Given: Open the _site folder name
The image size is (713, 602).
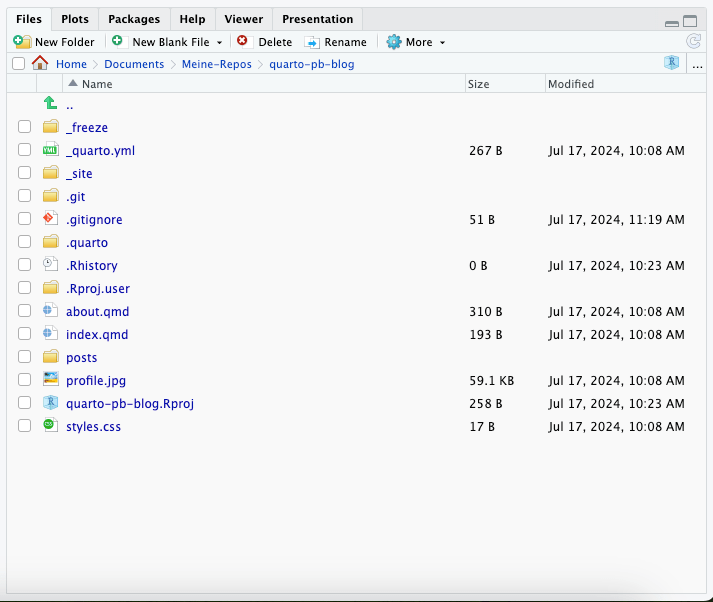Looking at the screenshot, I should coord(79,174).
